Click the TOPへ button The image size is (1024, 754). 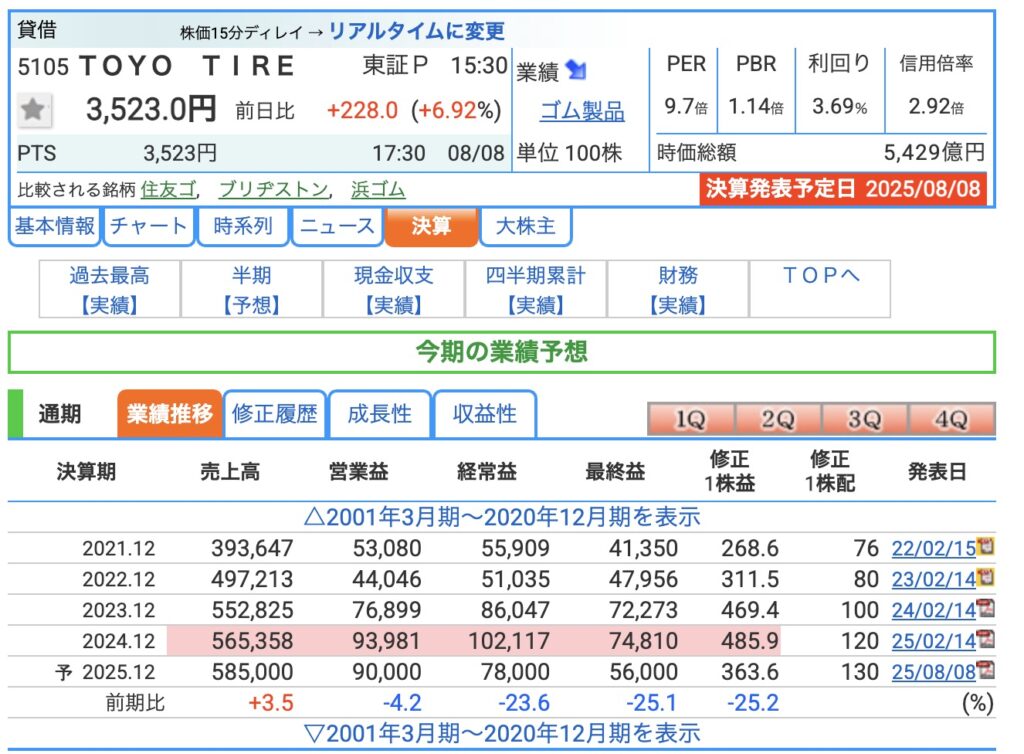click(x=820, y=289)
